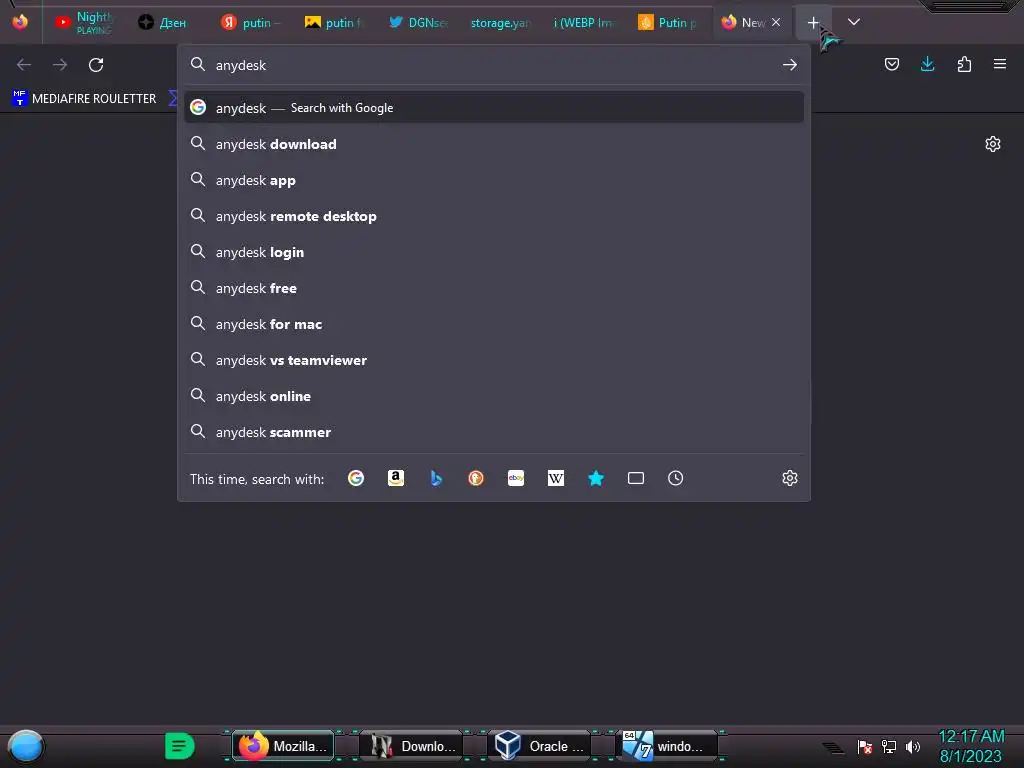Select anydesk free suggestion
Screen dimensions: 1024x768
point(494,288)
